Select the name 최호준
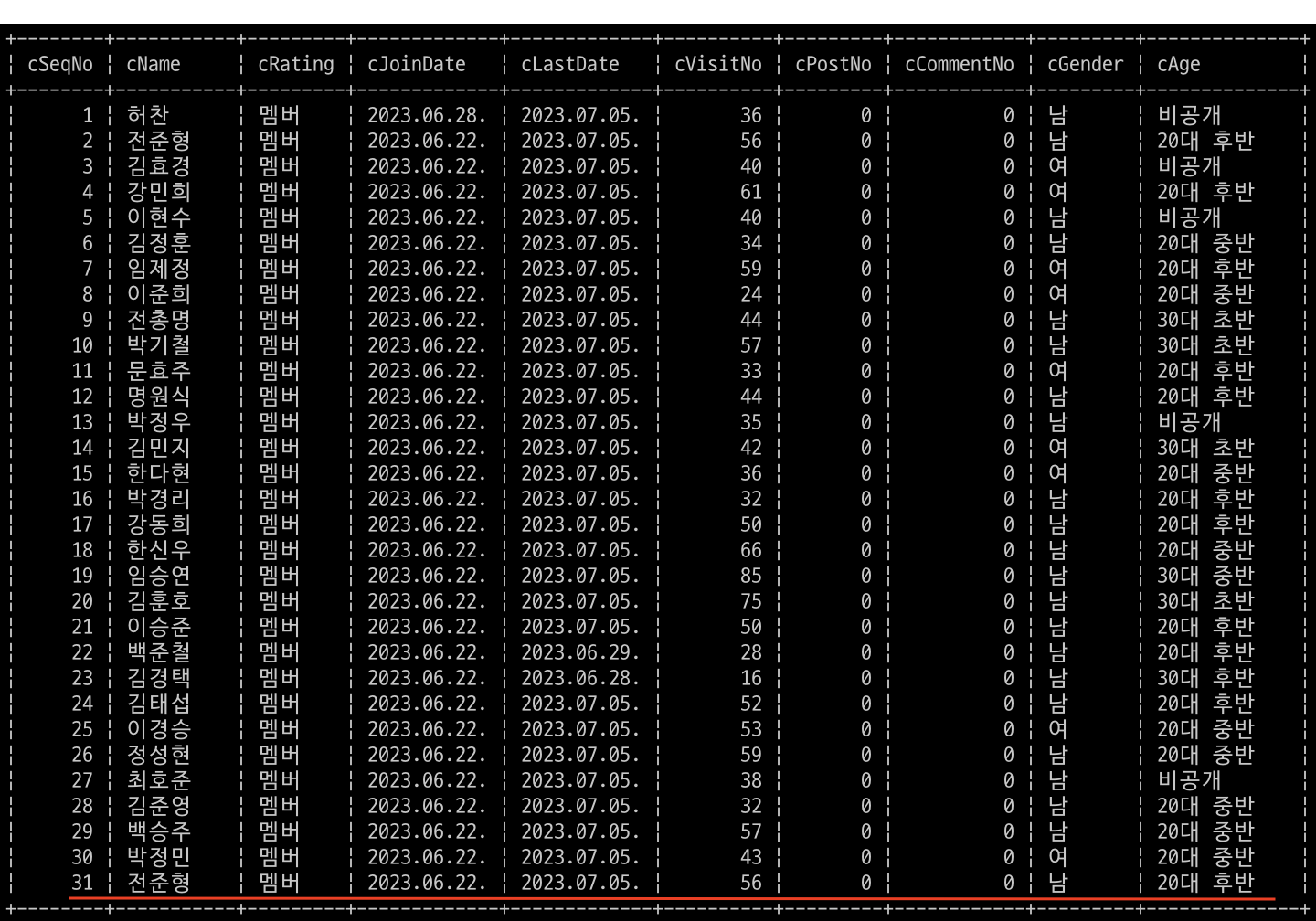Viewport: 1316px width, 921px height. [159, 780]
